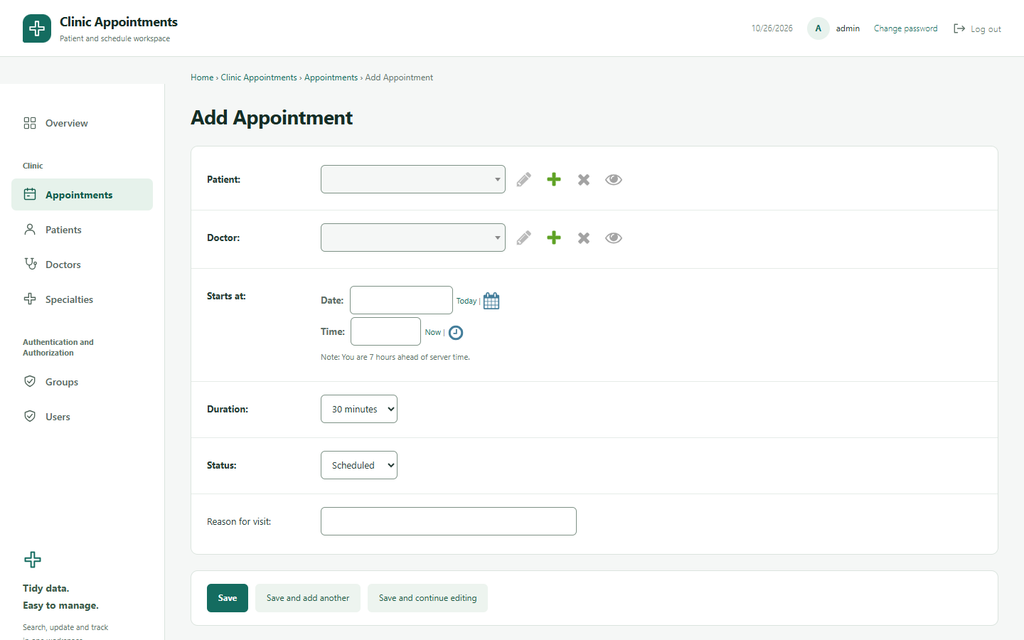Screen dimensions: 1024x640
Task: Delete selected patient with X icon
Action: (584, 180)
